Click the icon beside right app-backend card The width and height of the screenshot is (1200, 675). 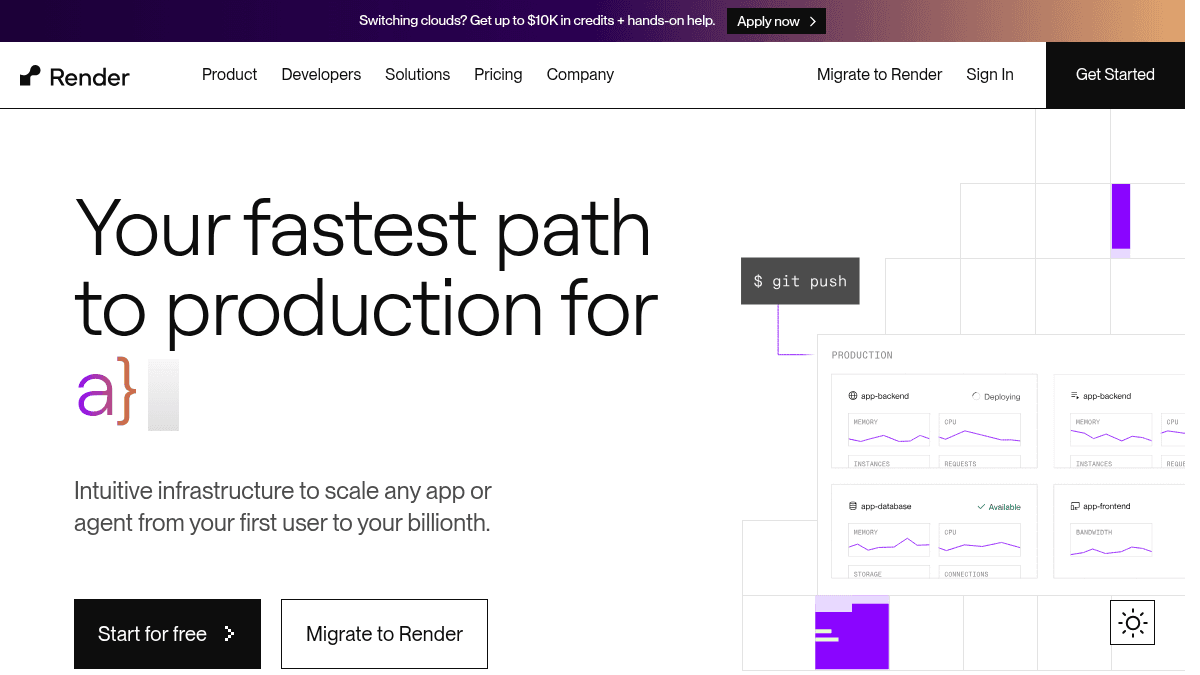(x=1075, y=396)
